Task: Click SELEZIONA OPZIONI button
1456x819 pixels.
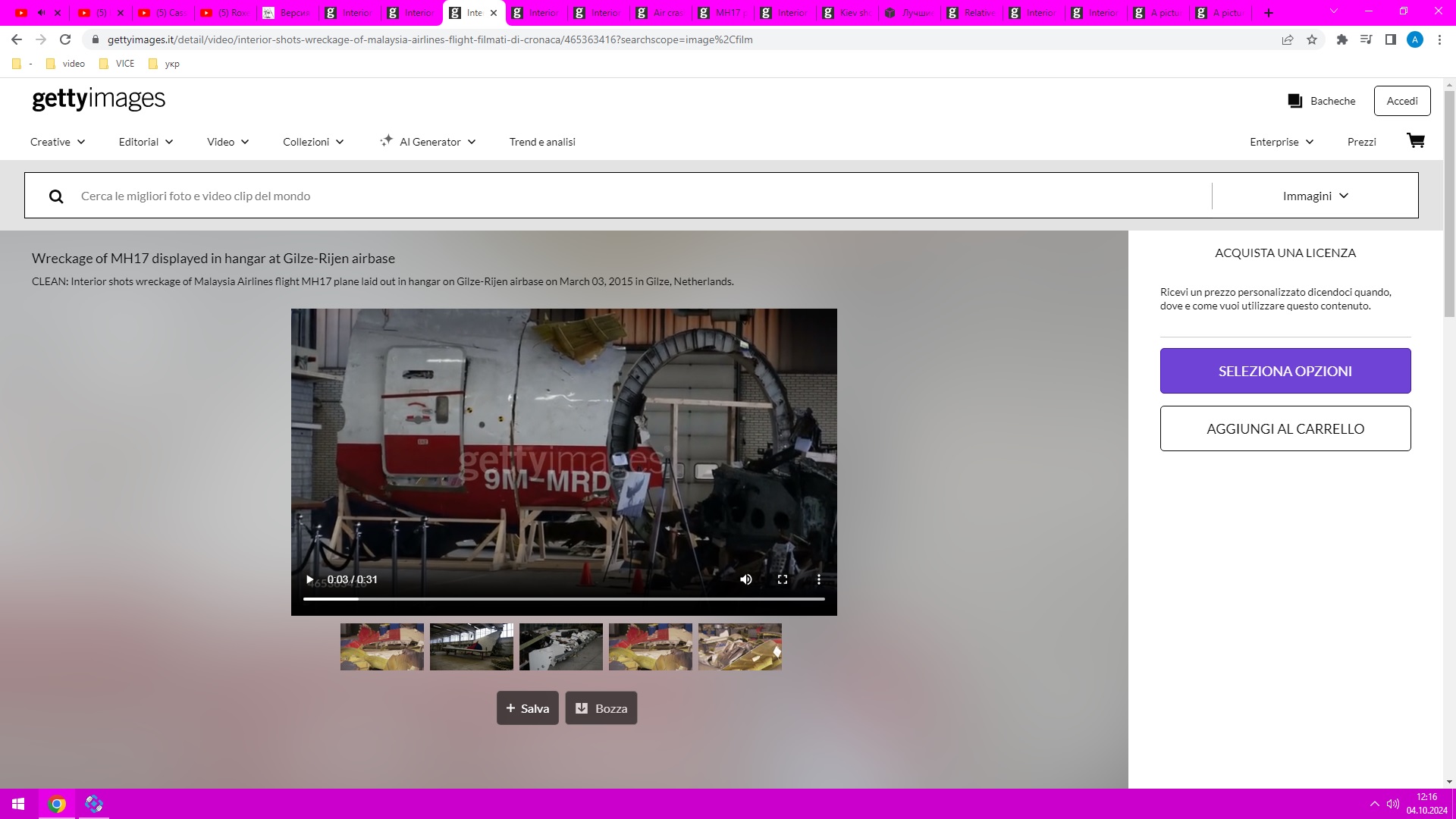Action: pos(1285,371)
